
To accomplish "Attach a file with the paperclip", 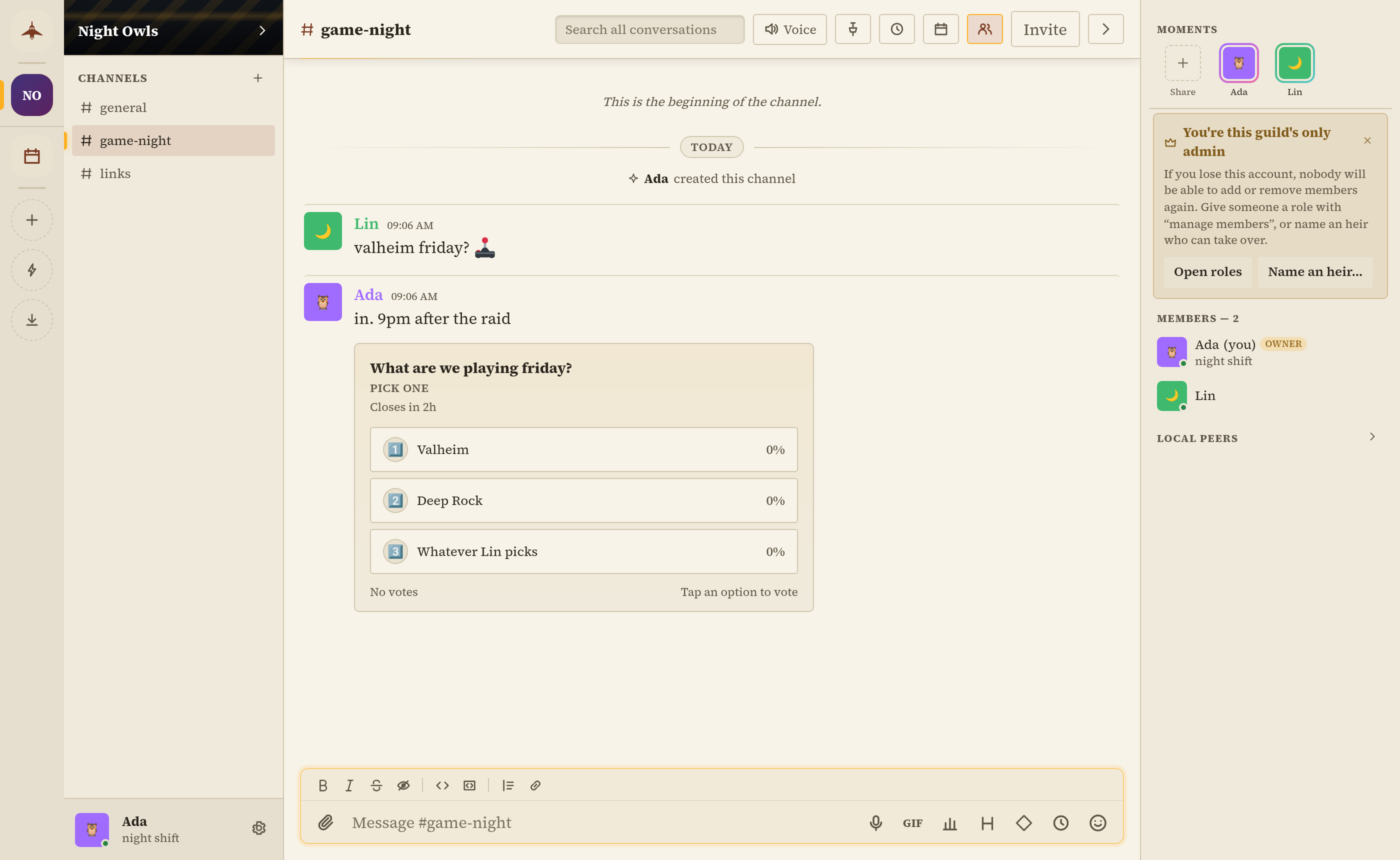I will tap(325, 822).
